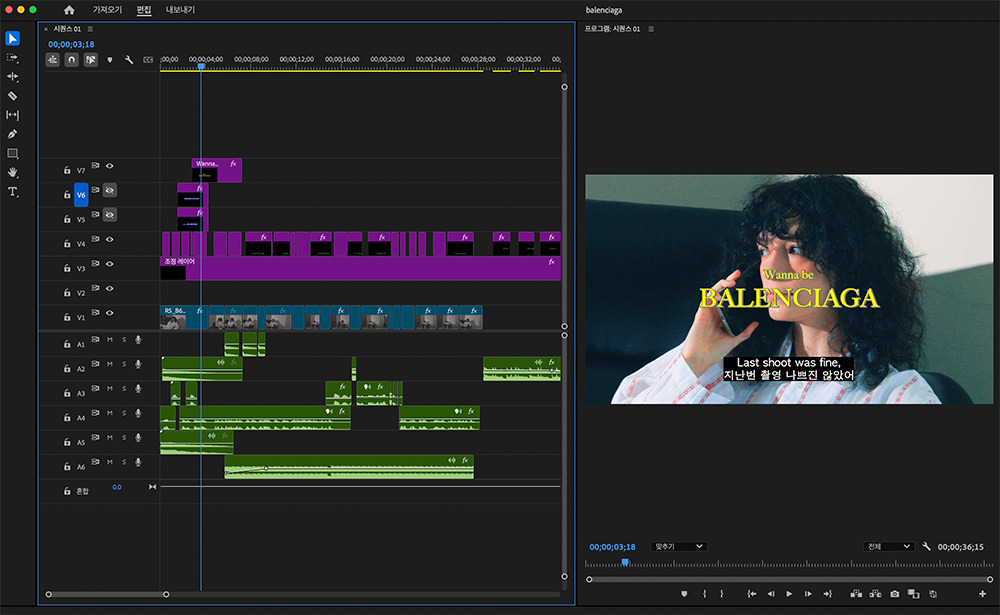1000x615 pixels.
Task: Select the Slip tool
Action: [13, 115]
